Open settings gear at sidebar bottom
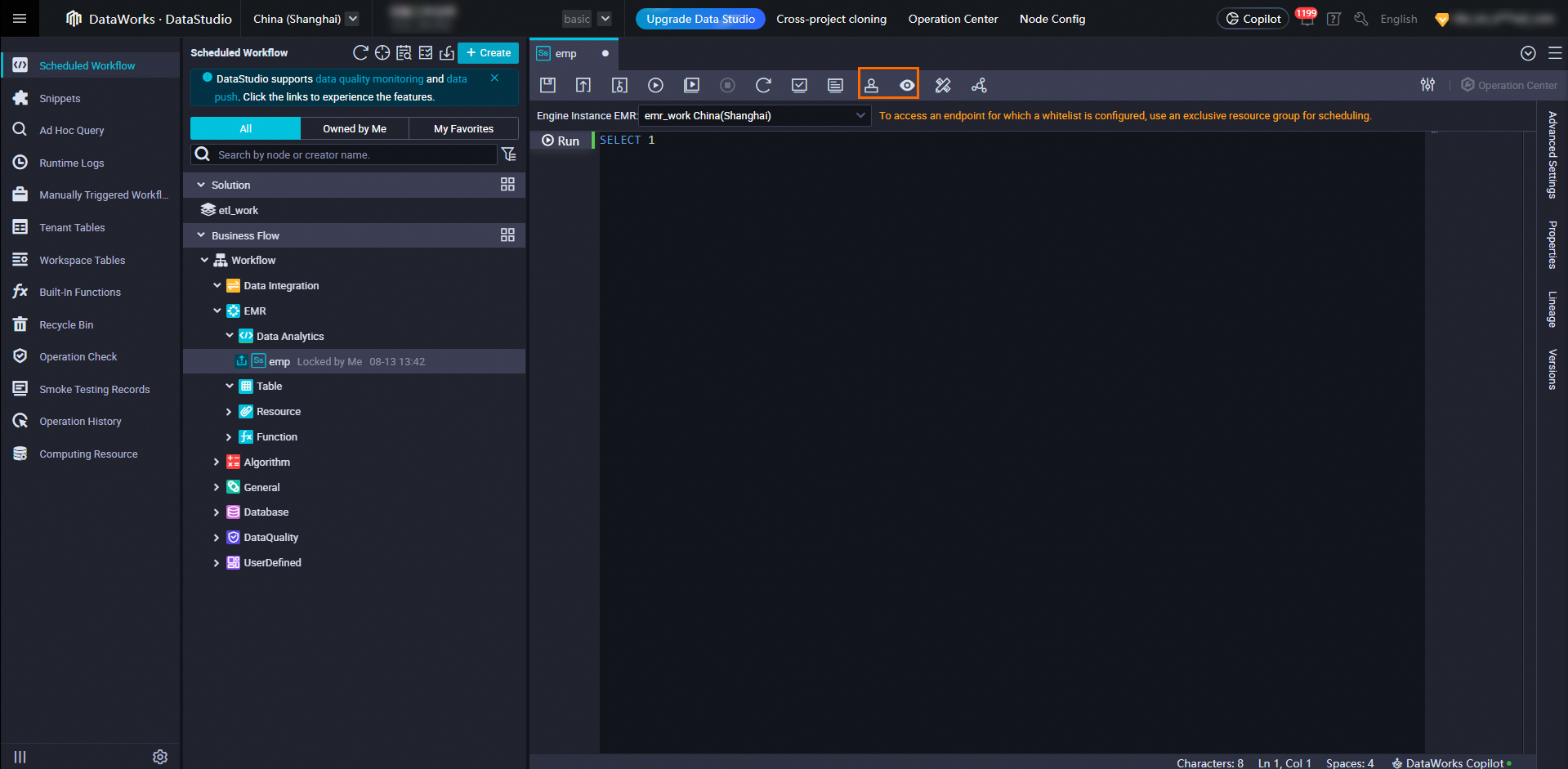 [160, 757]
